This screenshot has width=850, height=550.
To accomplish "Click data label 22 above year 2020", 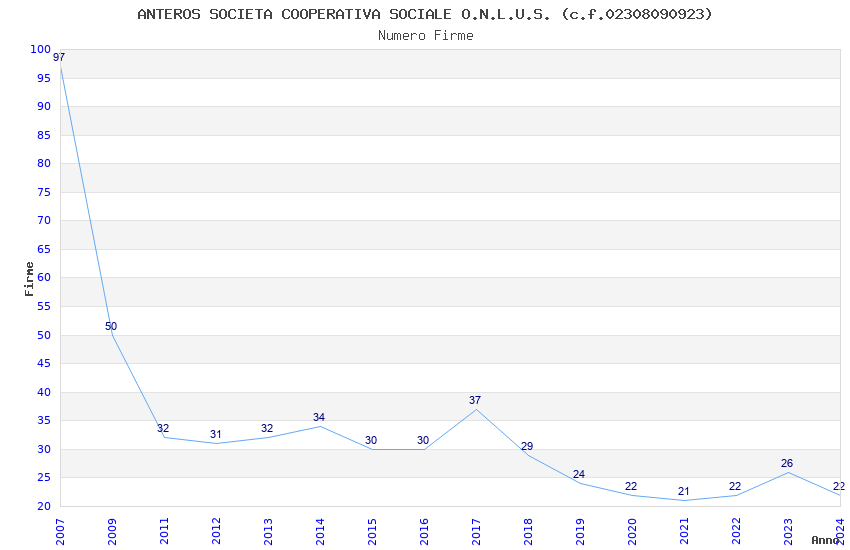I will coord(631,486).
